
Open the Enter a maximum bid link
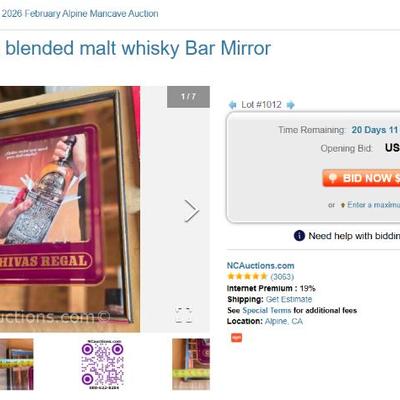pyautogui.click(x=373, y=205)
